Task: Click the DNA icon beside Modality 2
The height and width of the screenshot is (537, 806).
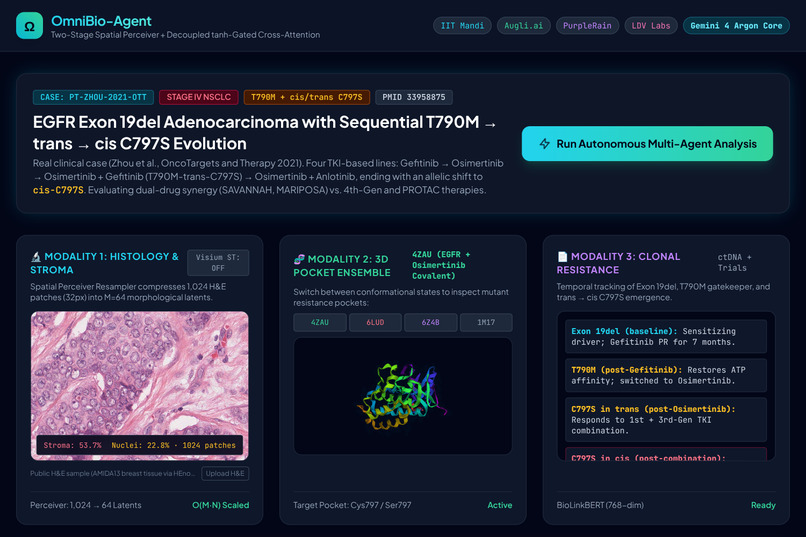Action: coord(299,259)
